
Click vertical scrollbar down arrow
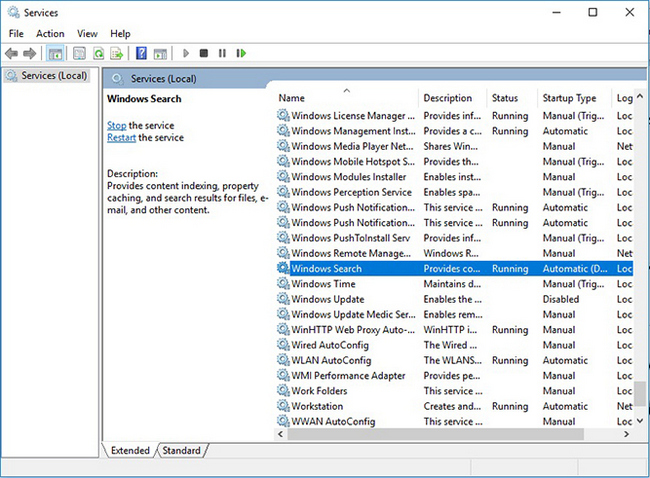point(640,421)
